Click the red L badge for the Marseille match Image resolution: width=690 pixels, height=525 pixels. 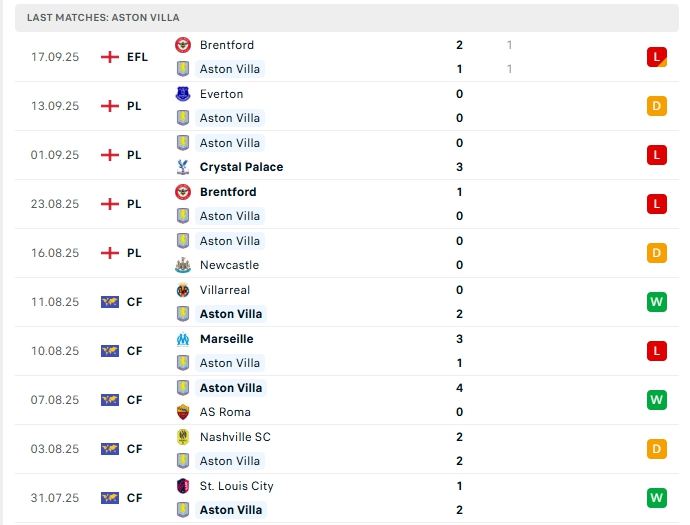click(x=656, y=351)
